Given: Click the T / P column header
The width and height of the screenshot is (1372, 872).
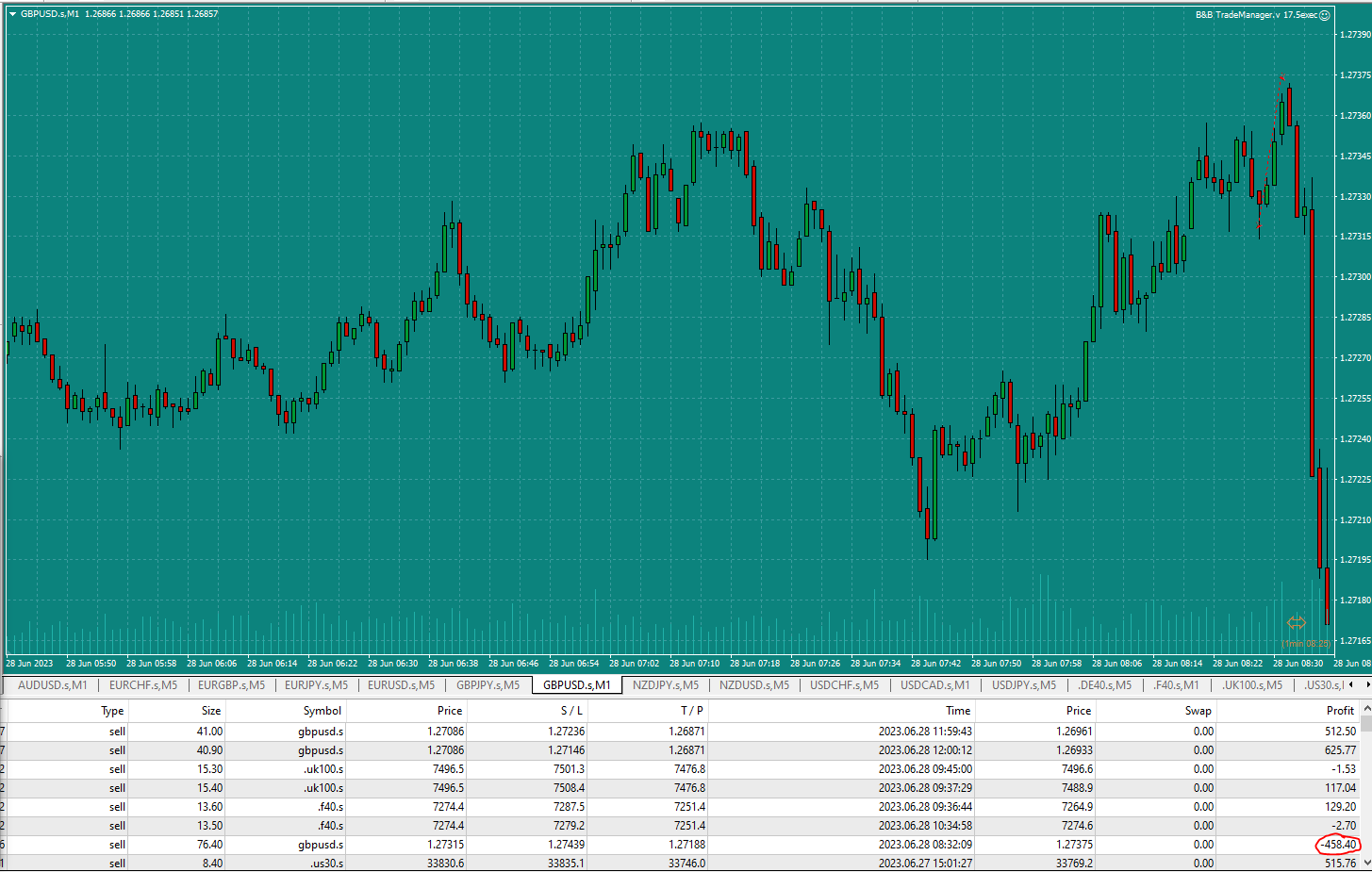Looking at the screenshot, I should pos(692,711).
